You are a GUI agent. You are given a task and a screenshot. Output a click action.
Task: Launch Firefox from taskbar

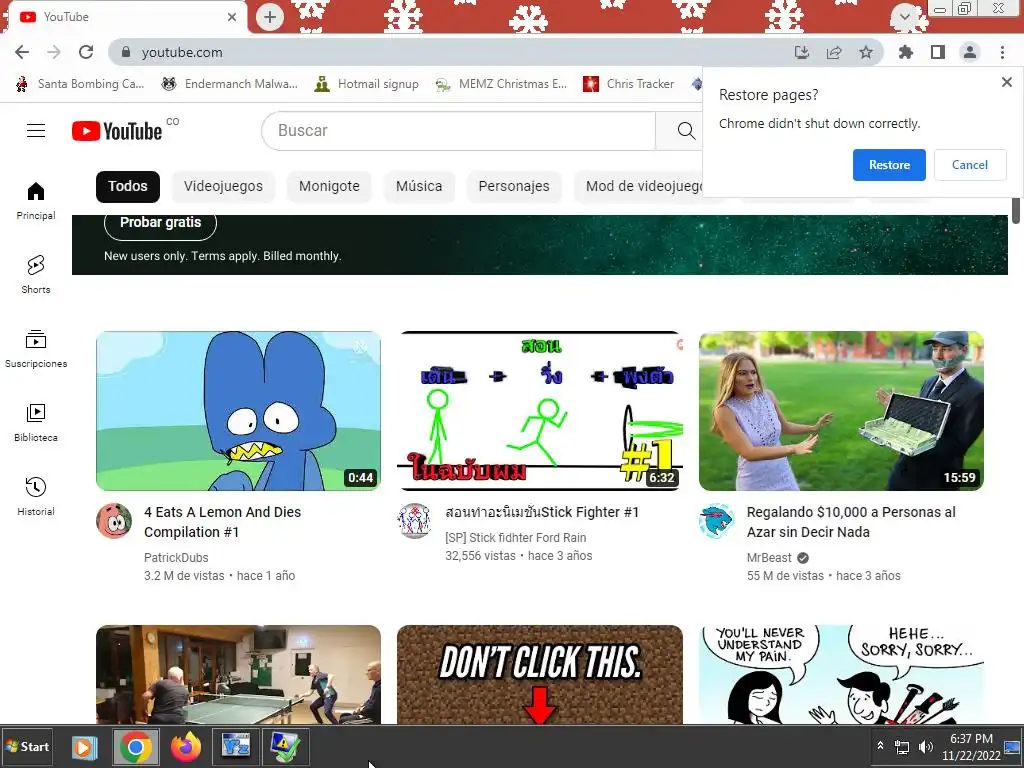pyautogui.click(x=185, y=746)
